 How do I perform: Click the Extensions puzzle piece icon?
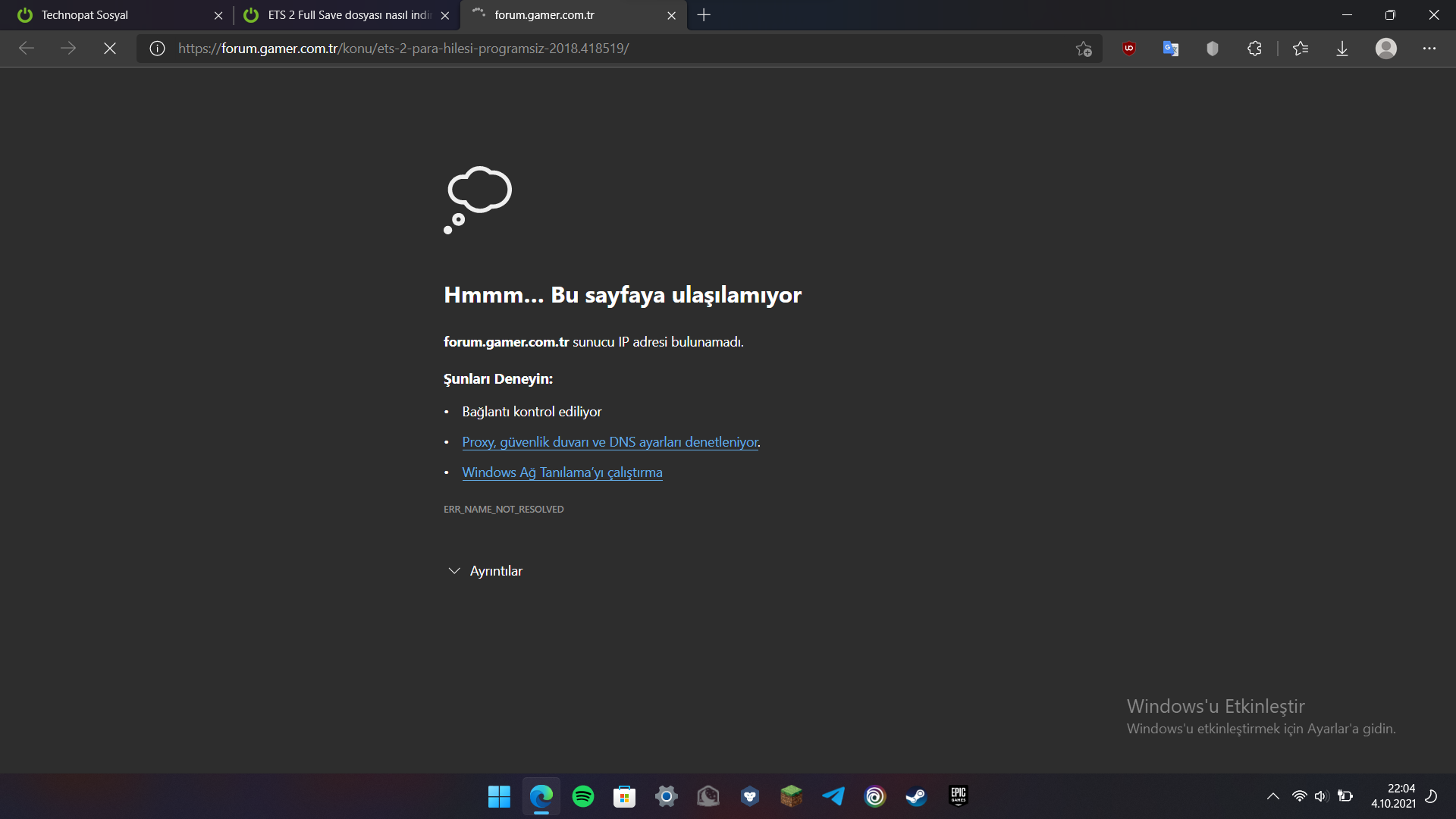[1254, 49]
